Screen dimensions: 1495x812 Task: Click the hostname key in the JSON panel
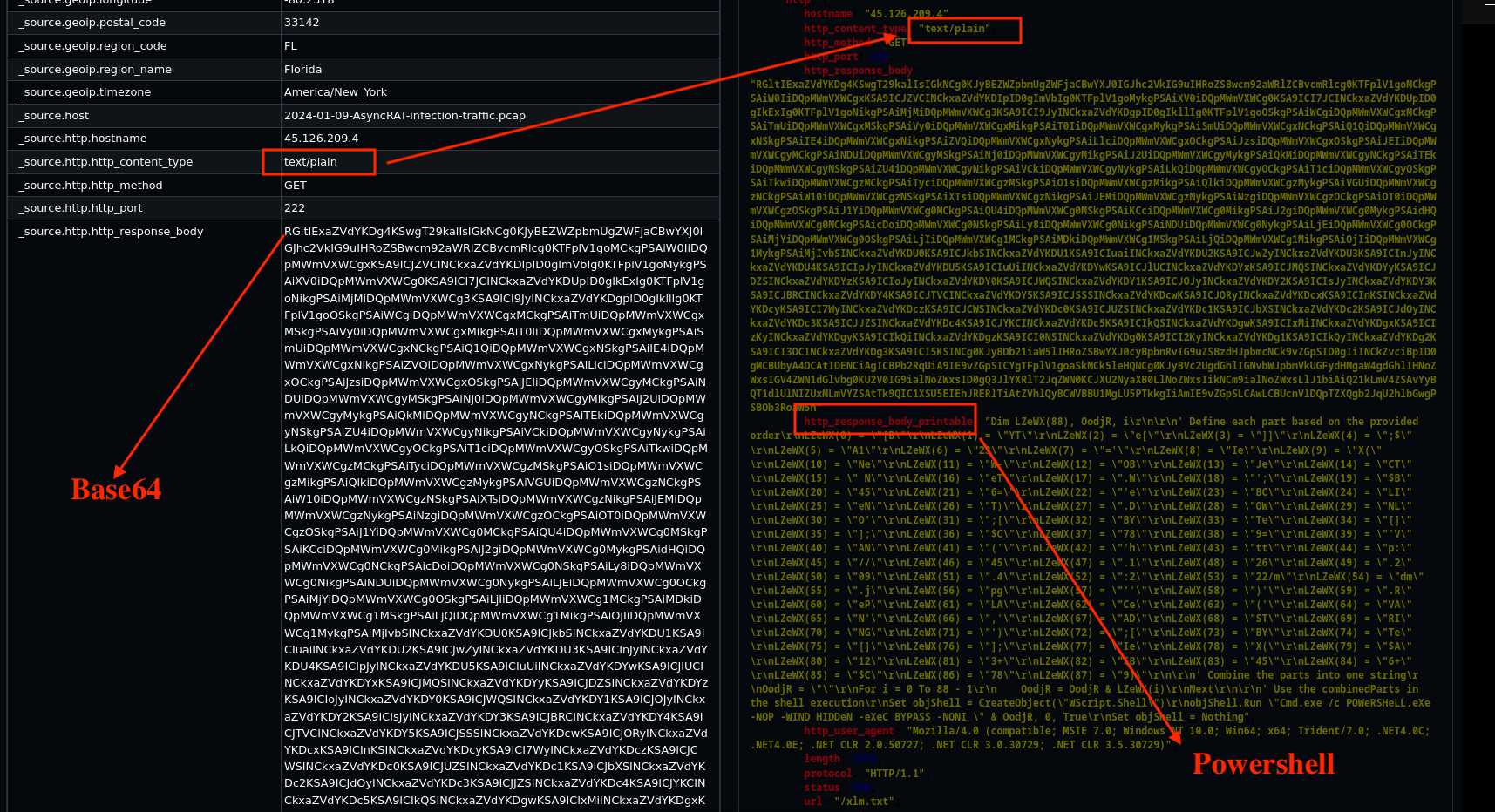[828, 14]
